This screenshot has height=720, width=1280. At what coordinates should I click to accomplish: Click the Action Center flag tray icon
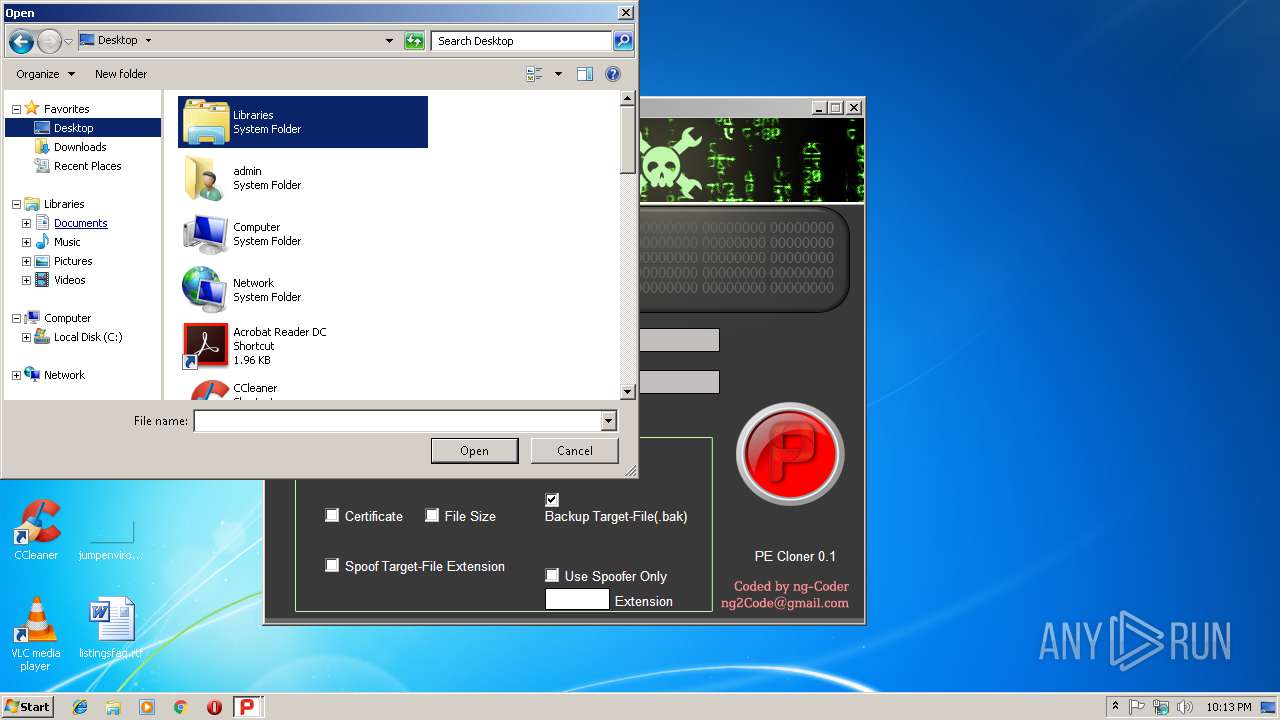tap(1137, 707)
